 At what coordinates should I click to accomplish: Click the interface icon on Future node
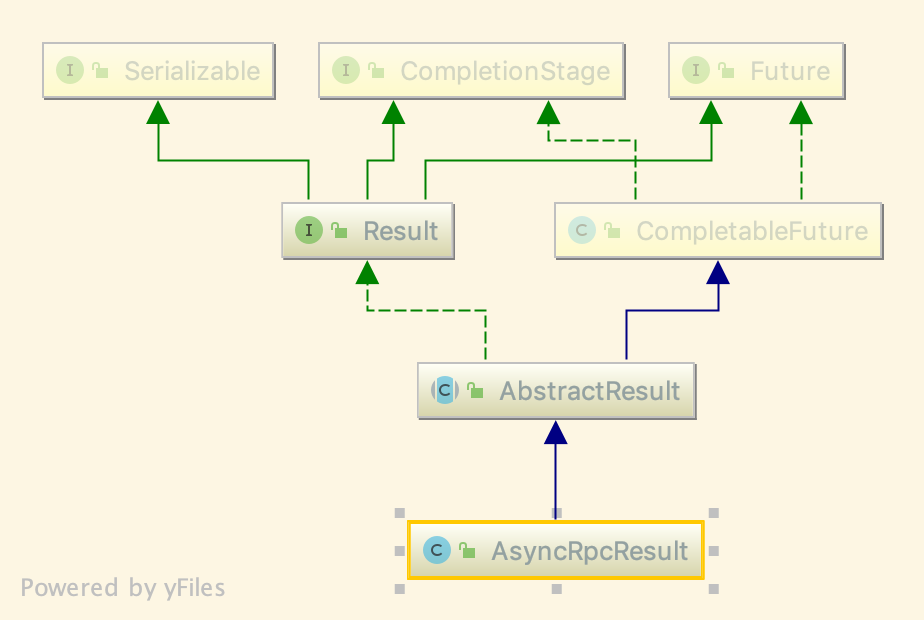coord(695,70)
